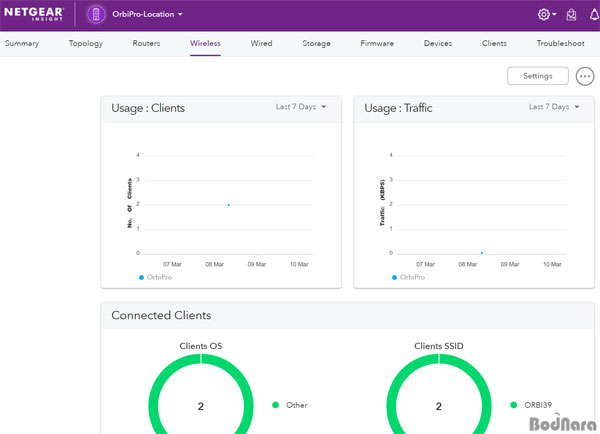Open the Storage tab
This screenshot has width=600, height=434.
[x=316, y=43]
